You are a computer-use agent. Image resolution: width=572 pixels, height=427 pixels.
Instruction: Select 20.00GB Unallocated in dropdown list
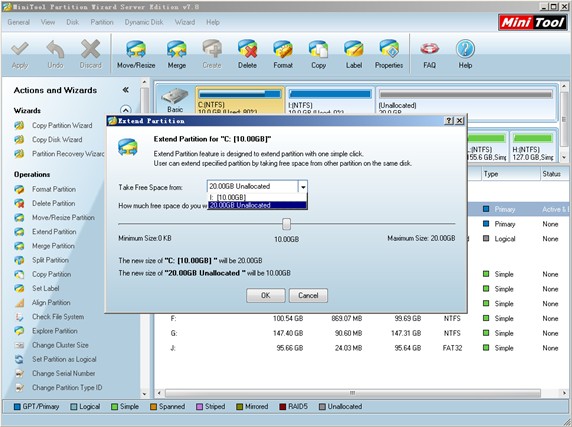(x=257, y=205)
